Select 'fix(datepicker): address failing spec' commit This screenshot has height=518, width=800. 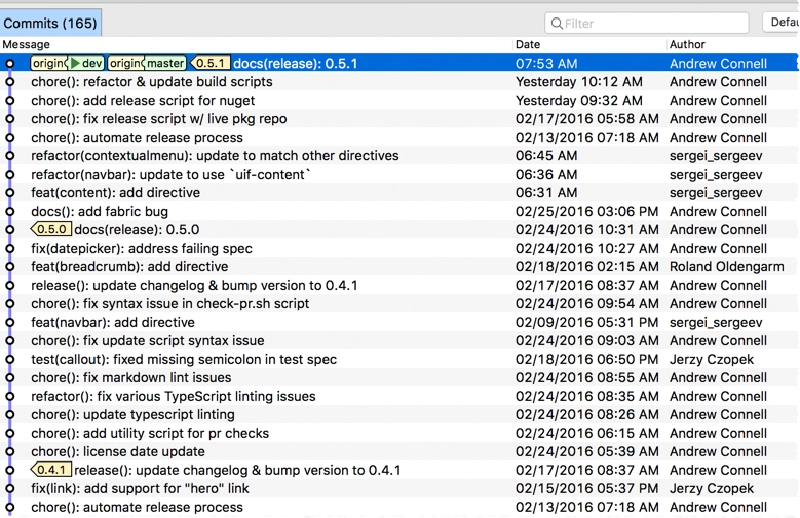(x=142, y=248)
